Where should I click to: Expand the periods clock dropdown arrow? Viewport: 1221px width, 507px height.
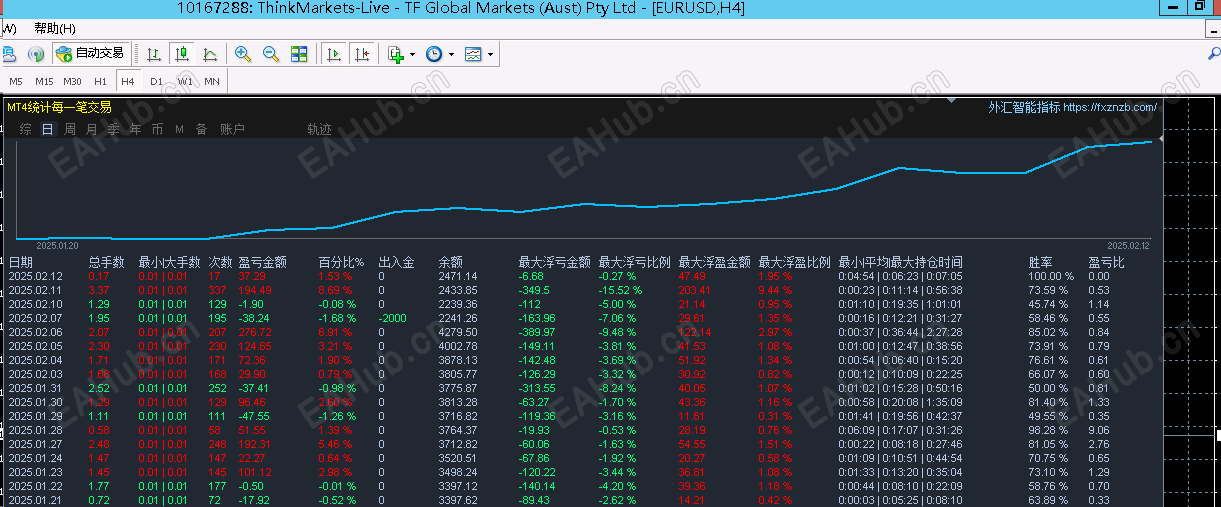pyautogui.click(x=451, y=54)
